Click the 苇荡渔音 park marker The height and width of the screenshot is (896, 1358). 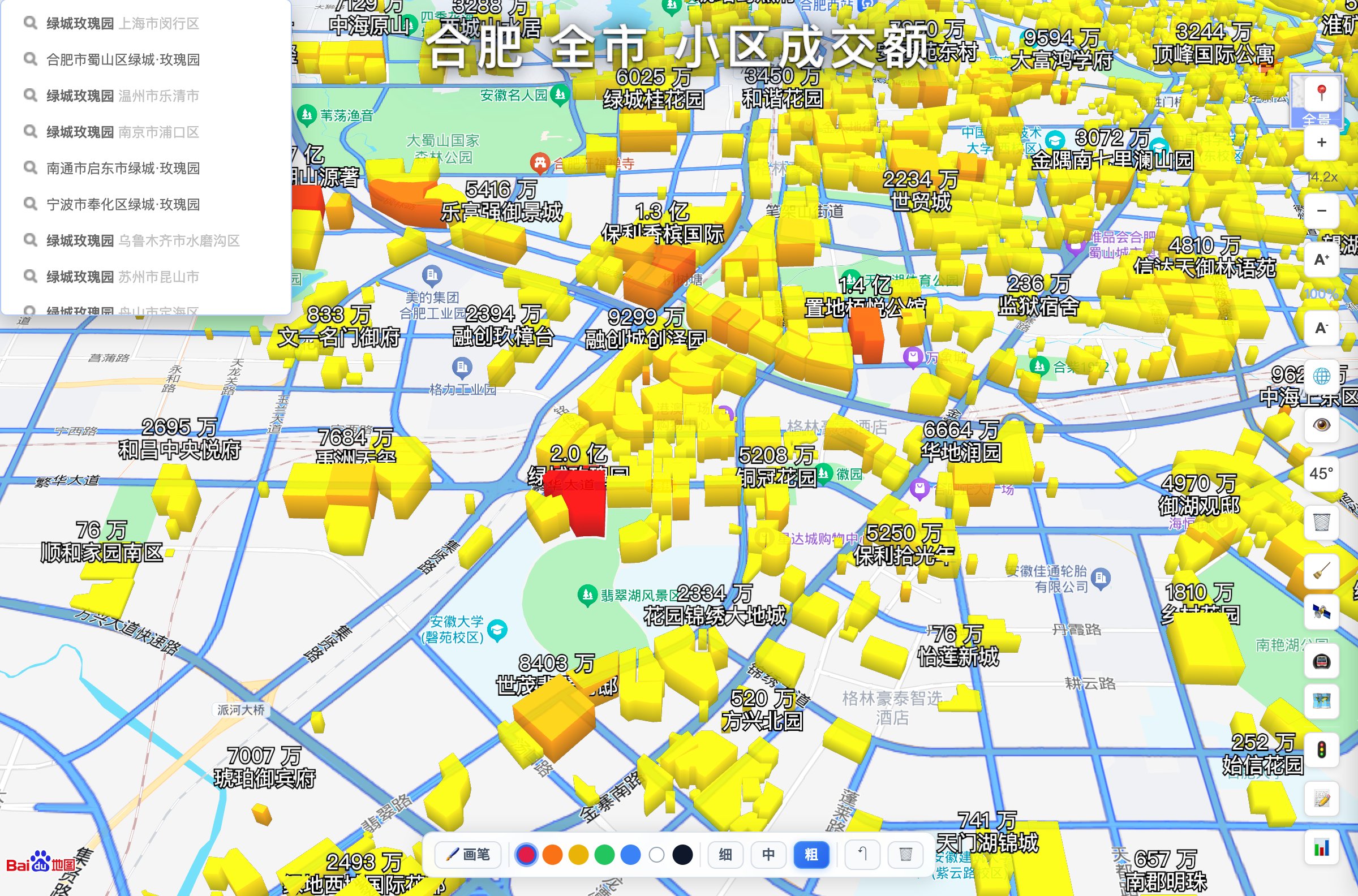pyautogui.click(x=307, y=115)
